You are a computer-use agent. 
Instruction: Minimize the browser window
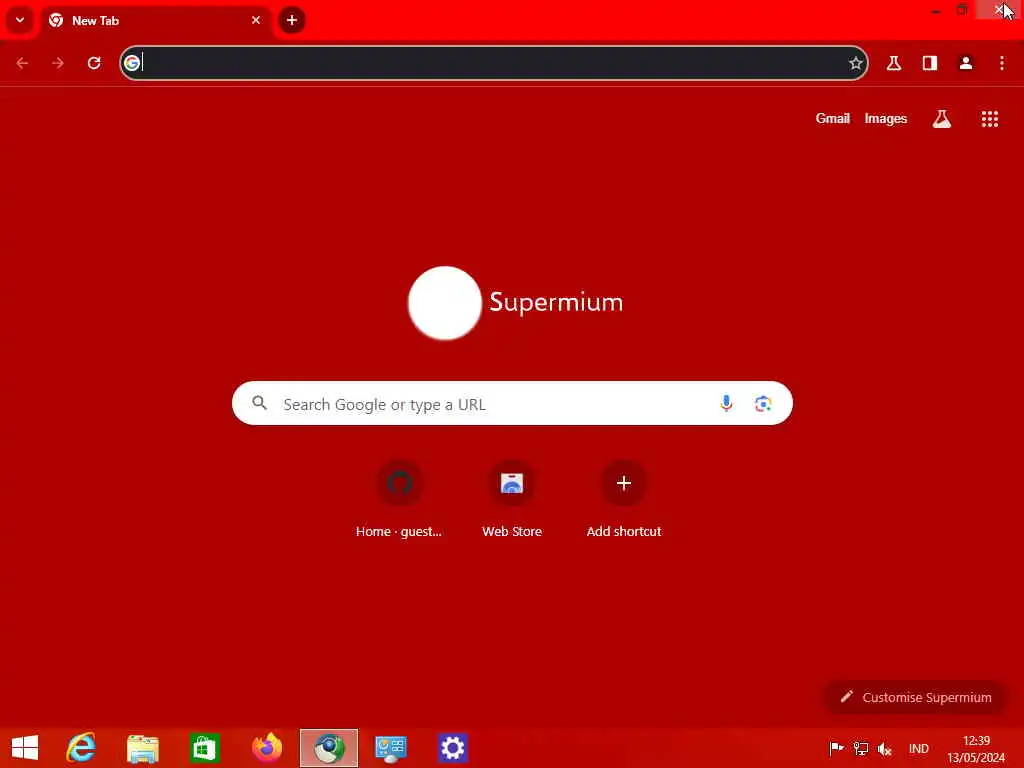coord(935,10)
